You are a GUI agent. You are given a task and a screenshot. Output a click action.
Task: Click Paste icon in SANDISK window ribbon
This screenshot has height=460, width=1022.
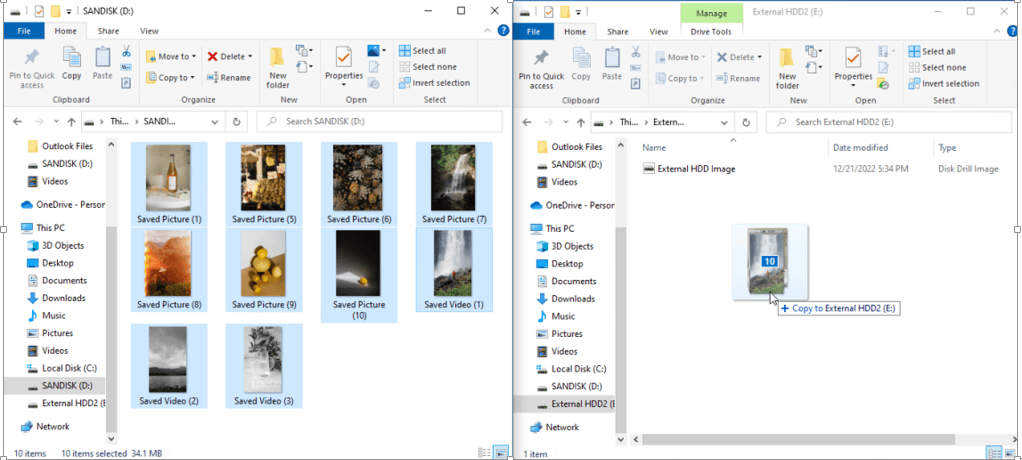[102, 64]
